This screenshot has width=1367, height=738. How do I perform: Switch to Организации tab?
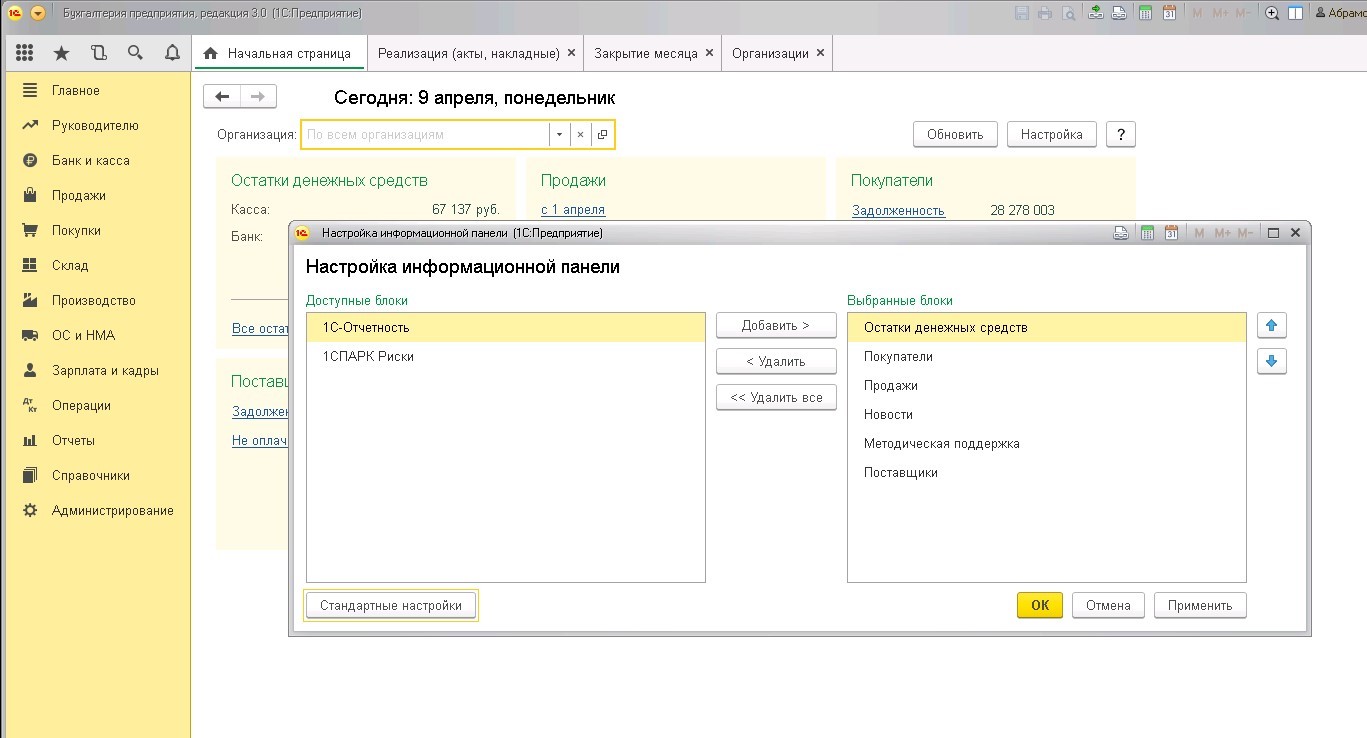tap(770, 53)
